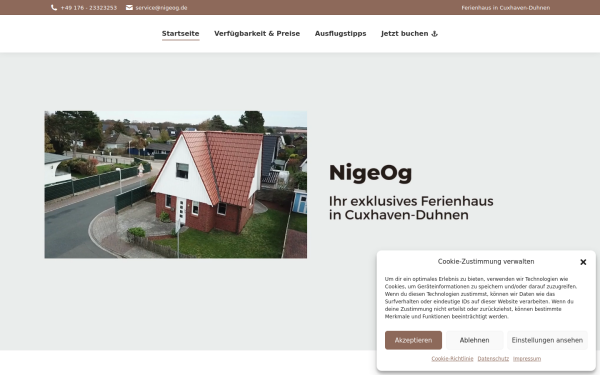Open the service@nigeog.de email link
The width and height of the screenshot is (600, 375).
pyautogui.click(x=161, y=8)
